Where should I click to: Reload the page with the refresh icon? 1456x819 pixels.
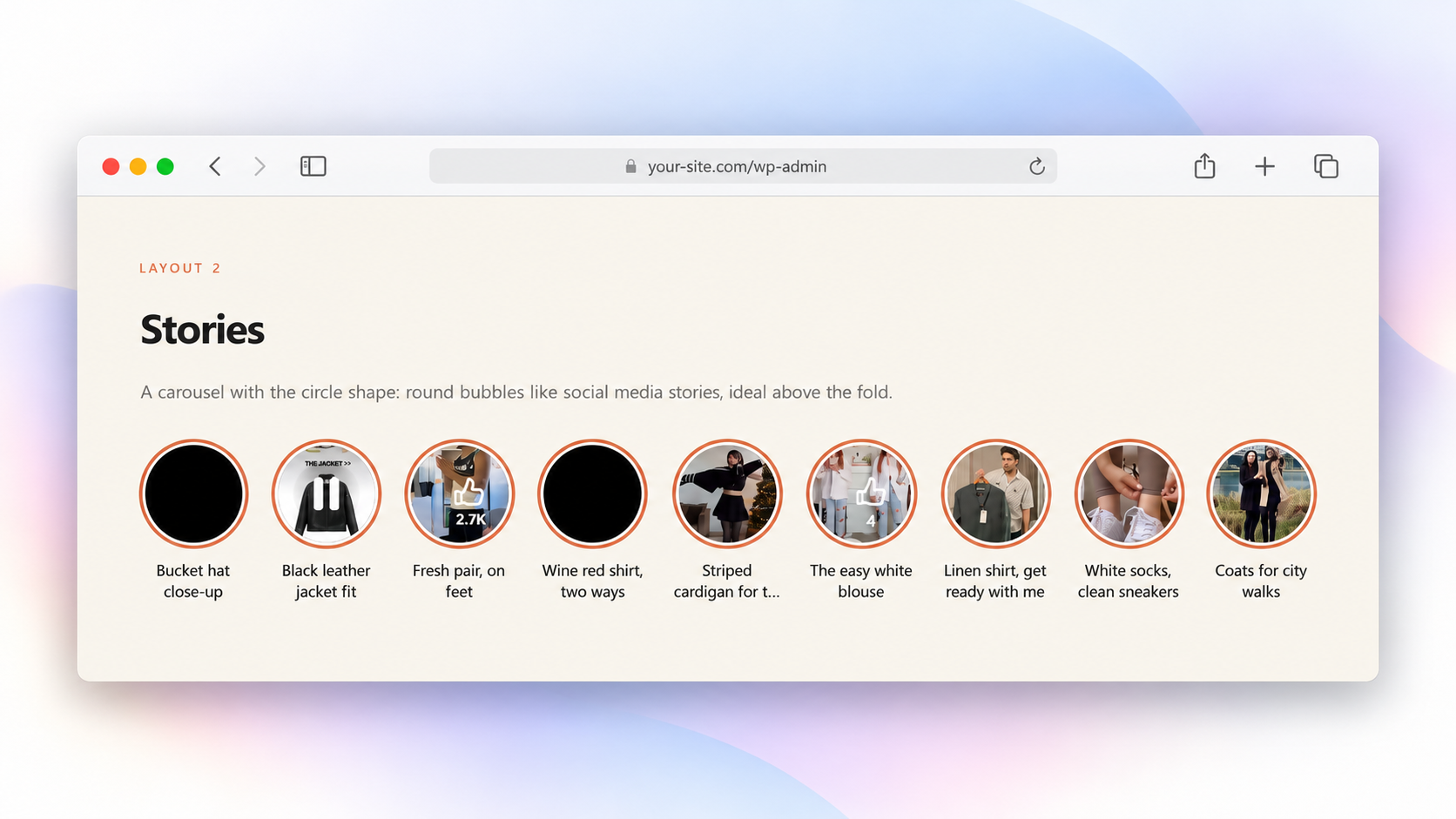click(1036, 166)
